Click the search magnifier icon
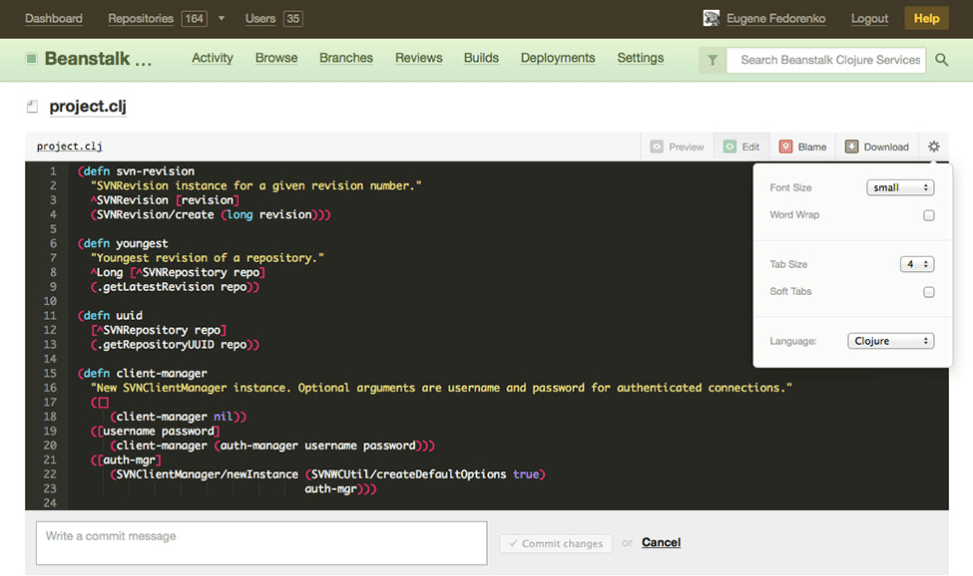The width and height of the screenshot is (973, 576). 942,60
